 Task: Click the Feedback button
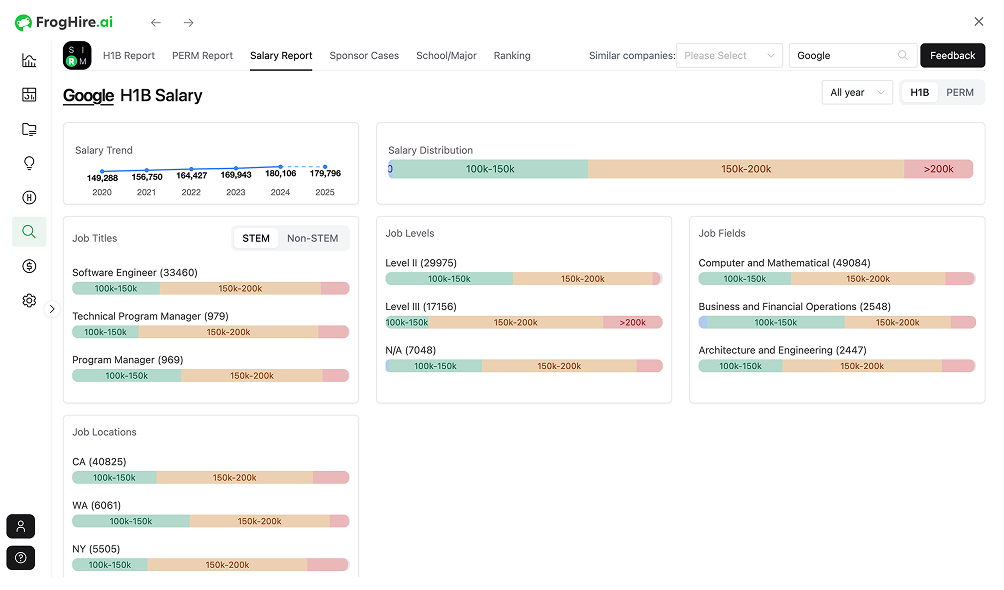[x=952, y=56]
